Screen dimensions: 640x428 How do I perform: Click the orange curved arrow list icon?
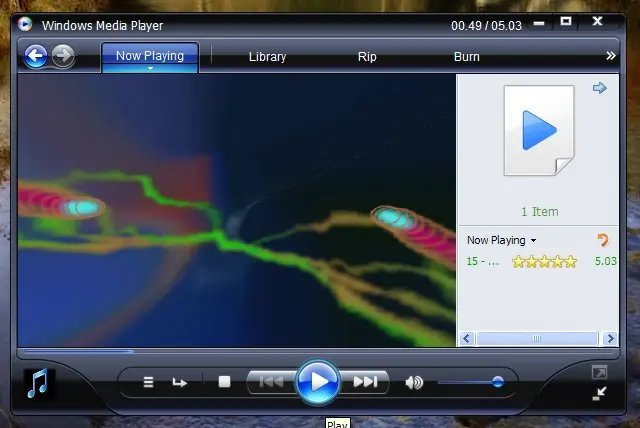pyautogui.click(x=602, y=240)
